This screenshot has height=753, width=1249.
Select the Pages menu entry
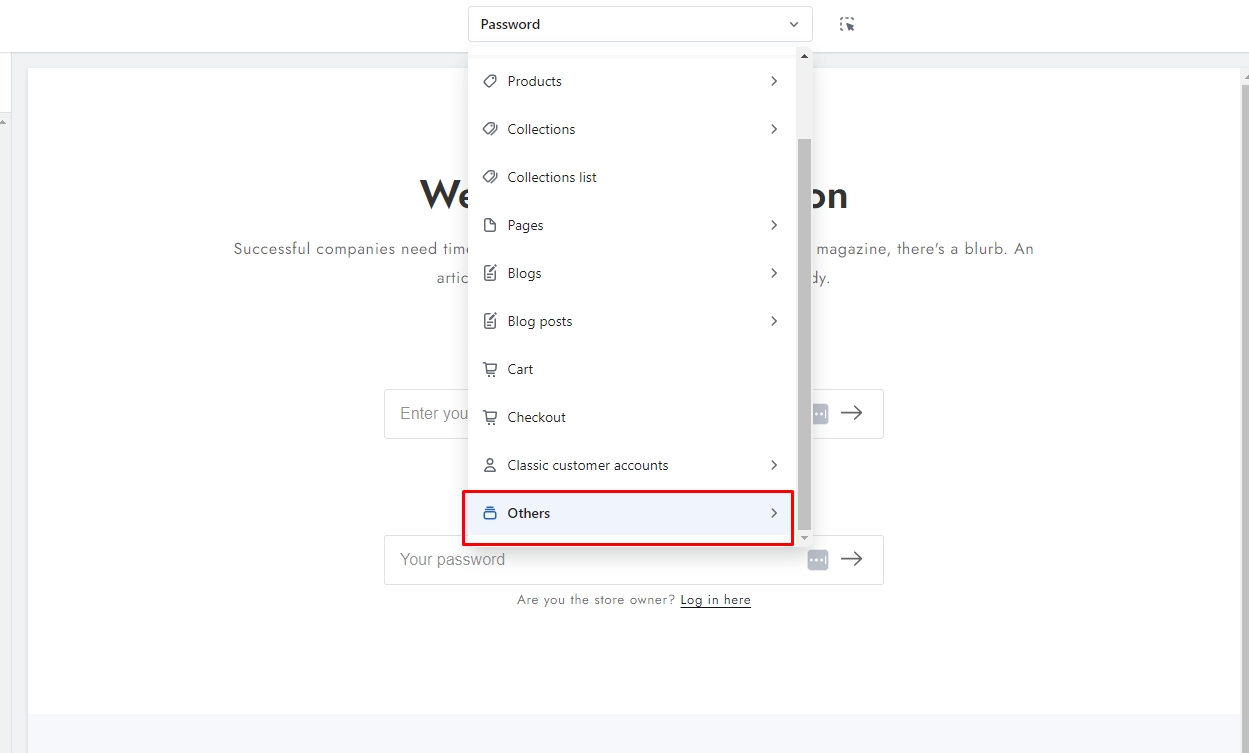click(526, 225)
